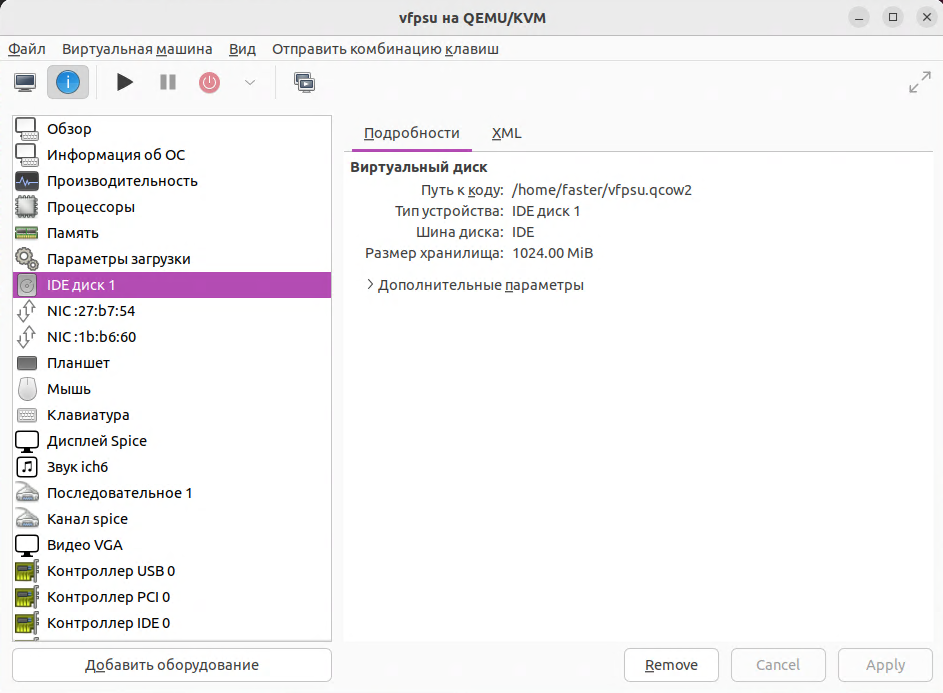Open the Файл menu
This screenshot has width=943, height=693.
click(x=27, y=48)
